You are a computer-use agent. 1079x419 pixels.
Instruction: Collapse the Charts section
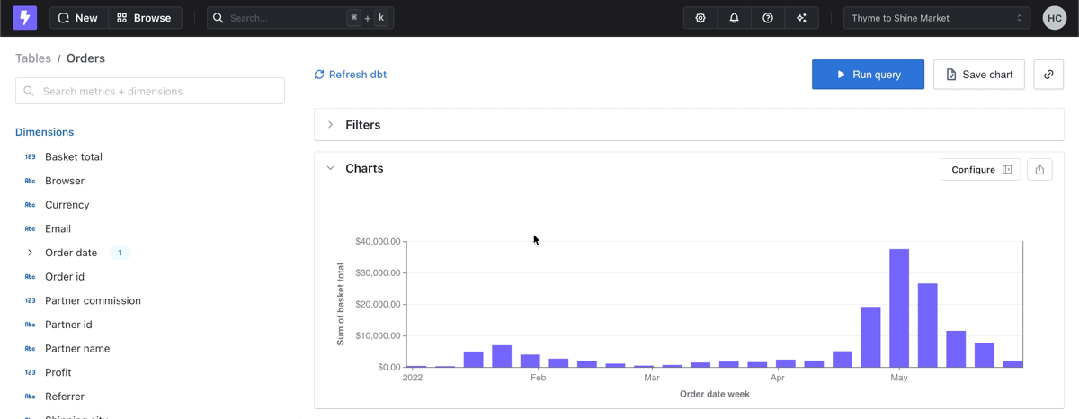331,169
